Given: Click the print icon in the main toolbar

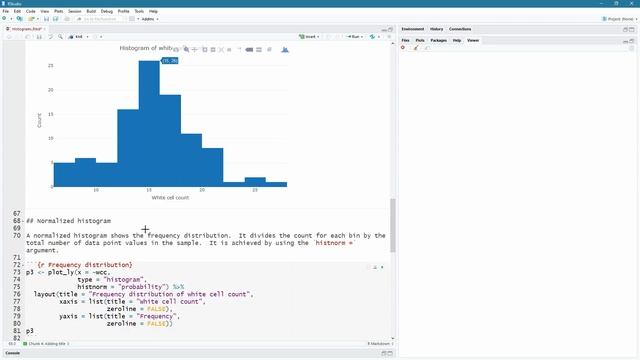Looking at the screenshot, I should 67,19.
